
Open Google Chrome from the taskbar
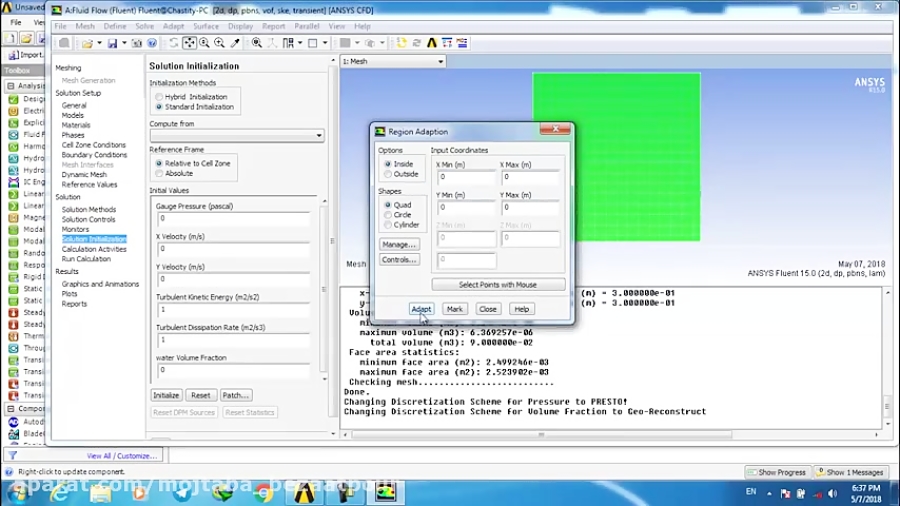[264, 492]
